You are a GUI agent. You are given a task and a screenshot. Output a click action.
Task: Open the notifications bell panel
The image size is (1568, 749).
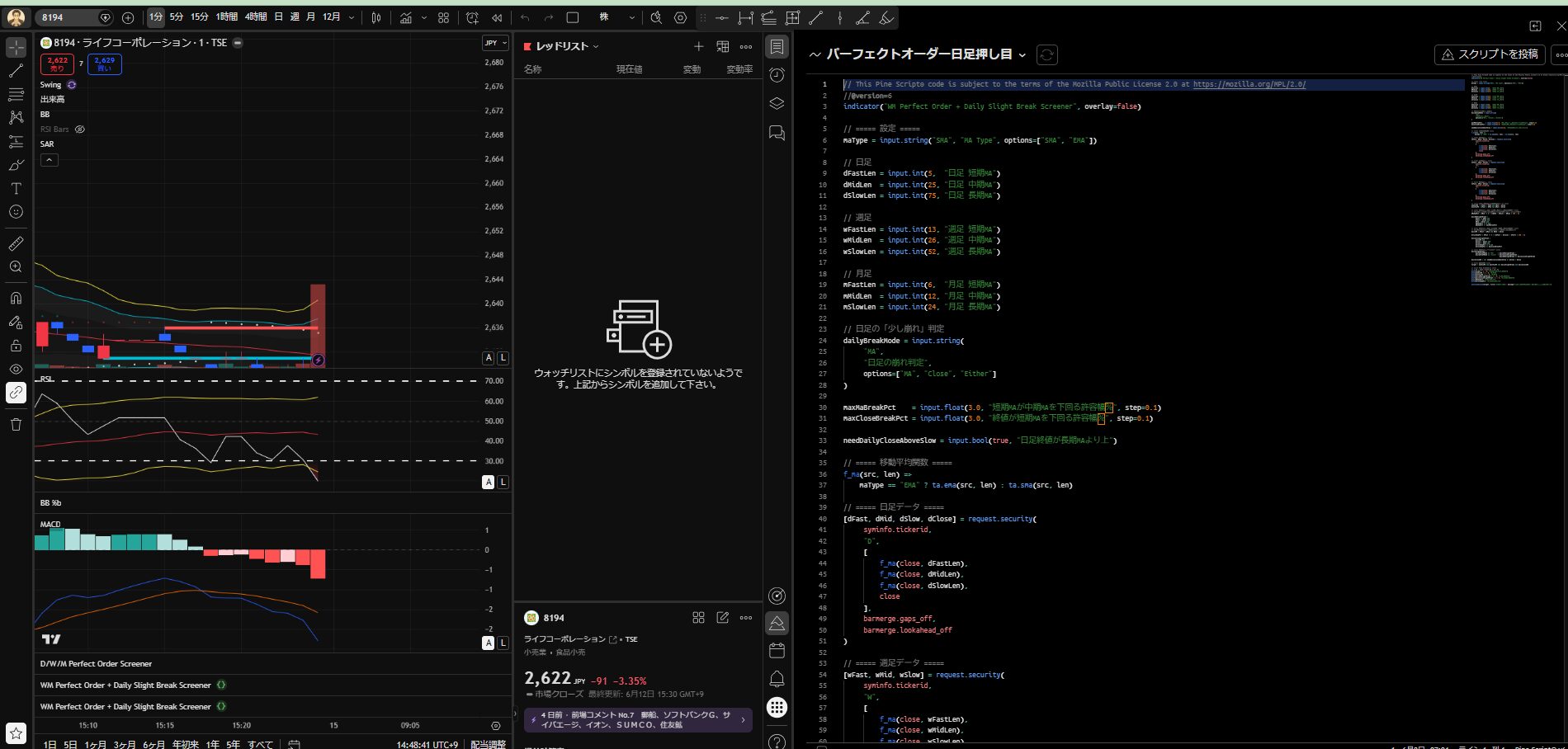coord(777,679)
